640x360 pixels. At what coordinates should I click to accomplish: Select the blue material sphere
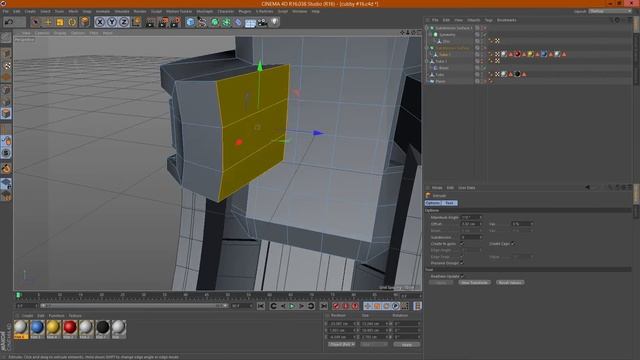37,327
